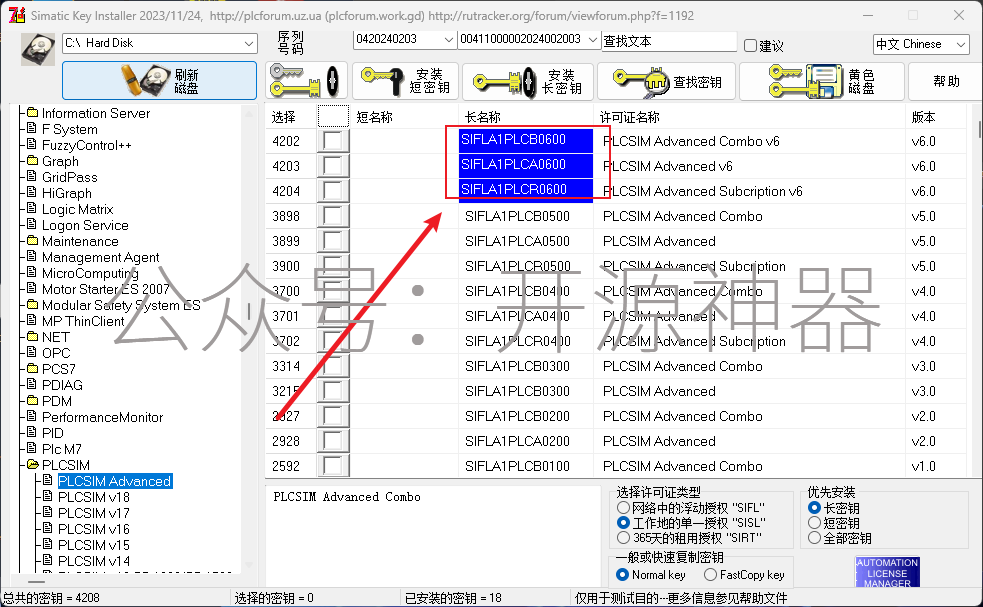Click 安装长密钥 install long key button

[527, 82]
